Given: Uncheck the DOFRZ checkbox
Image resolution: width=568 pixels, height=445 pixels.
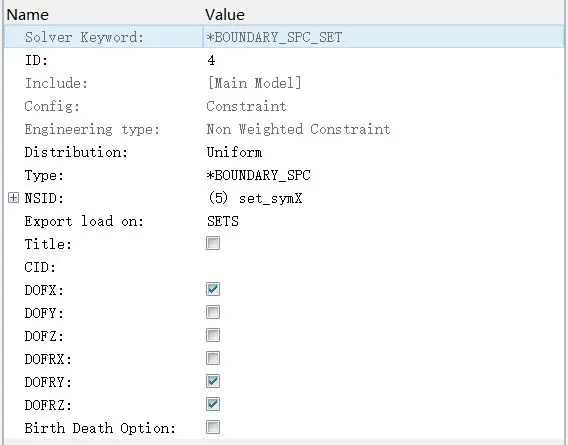Looking at the screenshot, I should [213, 404].
